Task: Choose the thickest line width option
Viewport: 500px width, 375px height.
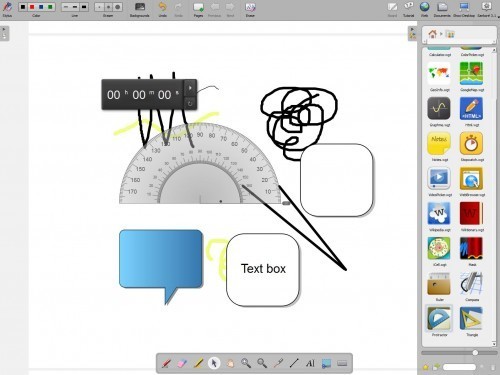Action: (x=84, y=7)
